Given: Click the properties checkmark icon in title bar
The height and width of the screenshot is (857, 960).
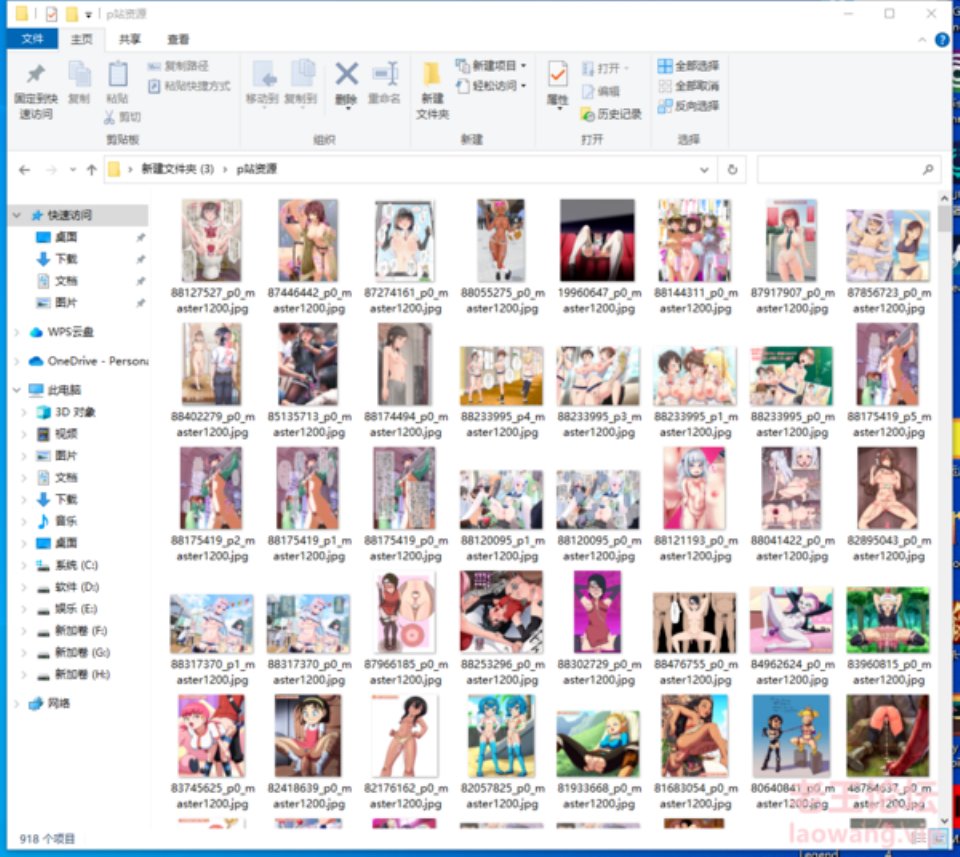Looking at the screenshot, I should click(51, 13).
